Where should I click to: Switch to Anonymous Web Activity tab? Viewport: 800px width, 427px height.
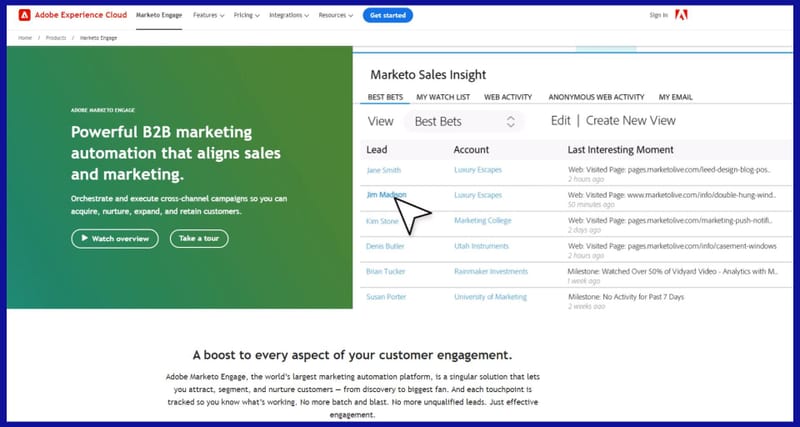tap(596, 97)
